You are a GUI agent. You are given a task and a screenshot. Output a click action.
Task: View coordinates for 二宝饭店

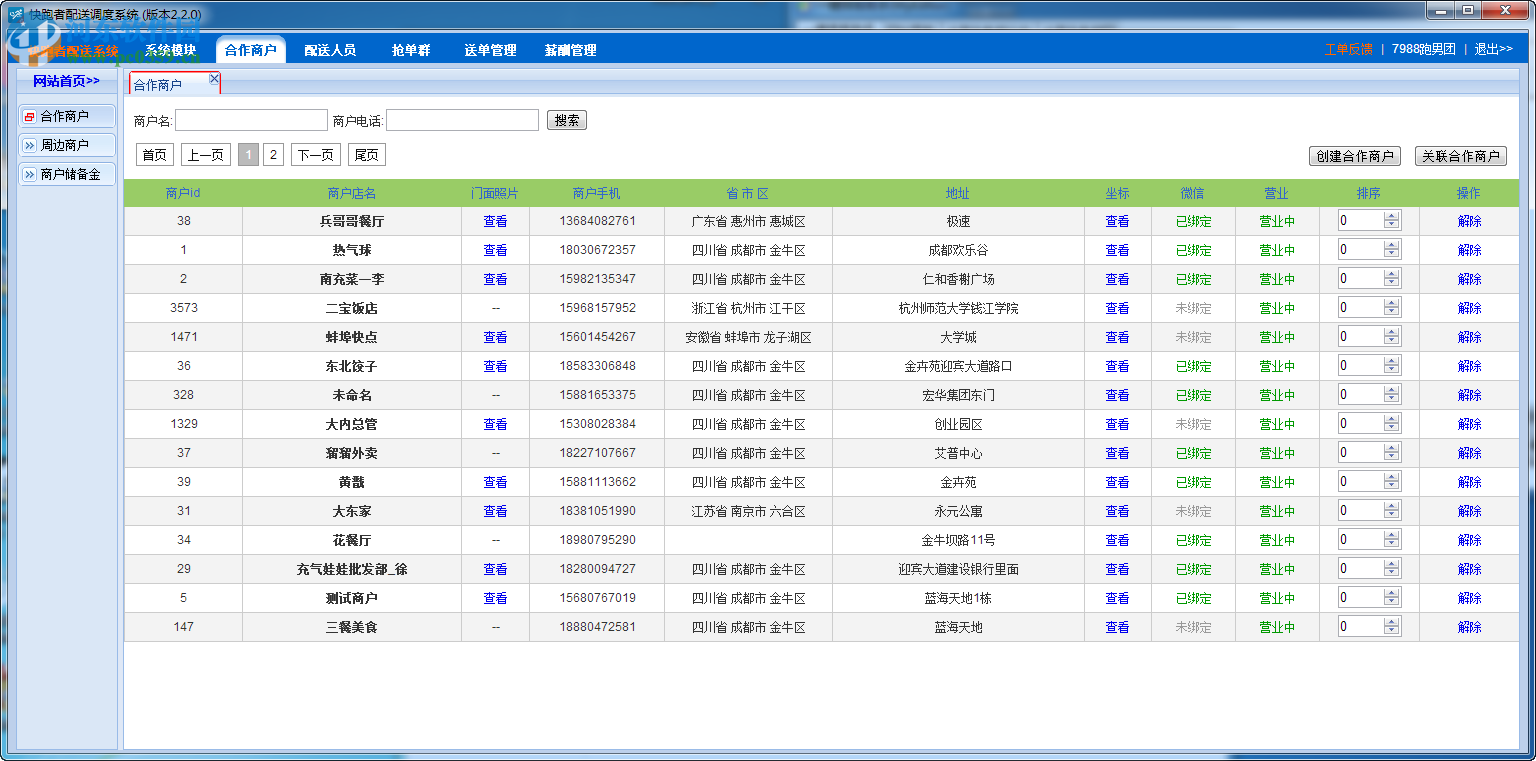tap(1117, 308)
